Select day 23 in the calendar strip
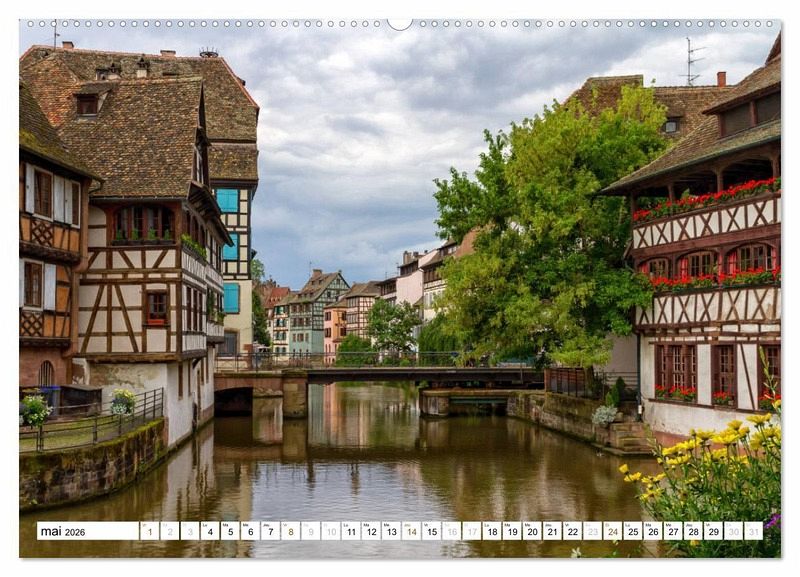The width and height of the screenshot is (800, 577). (x=593, y=531)
